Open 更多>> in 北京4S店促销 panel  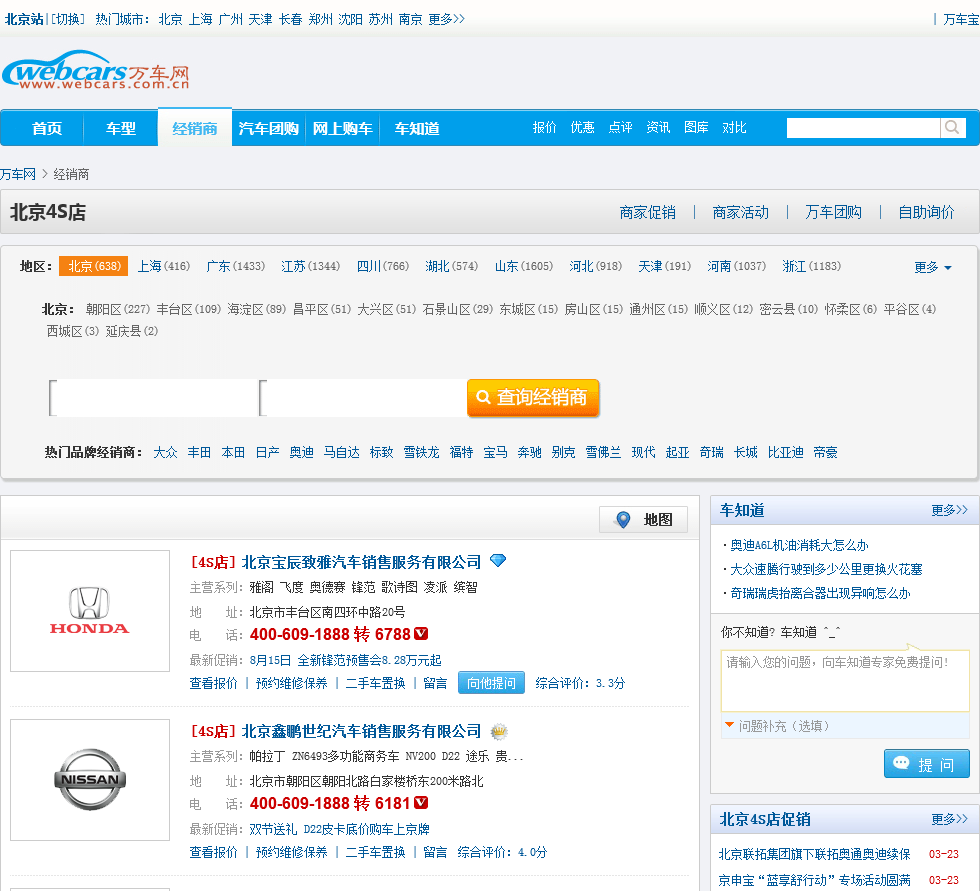(x=949, y=819)
